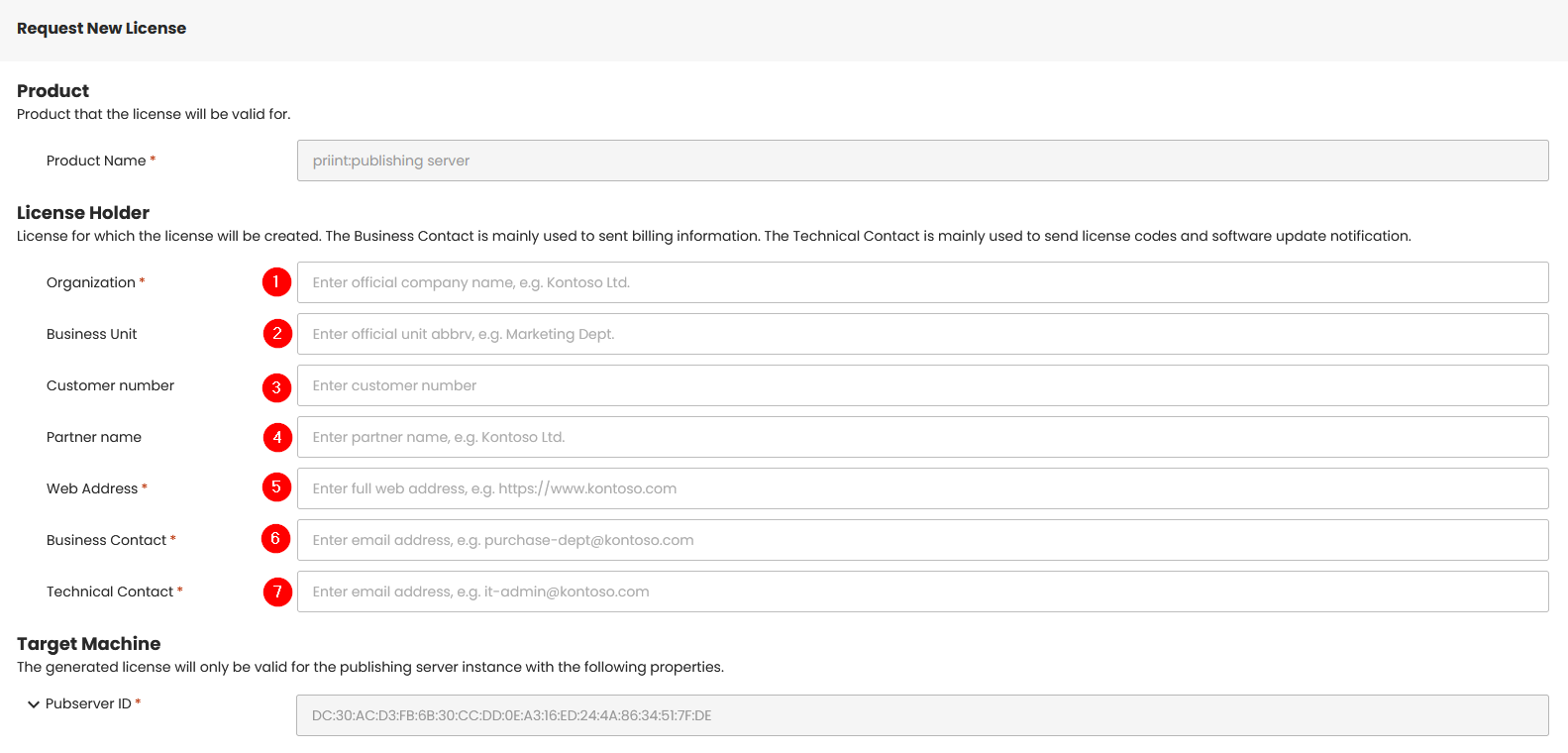Click the Organization label text
The width and height of the screenshot is (1568, 753).
coord(91,282)
